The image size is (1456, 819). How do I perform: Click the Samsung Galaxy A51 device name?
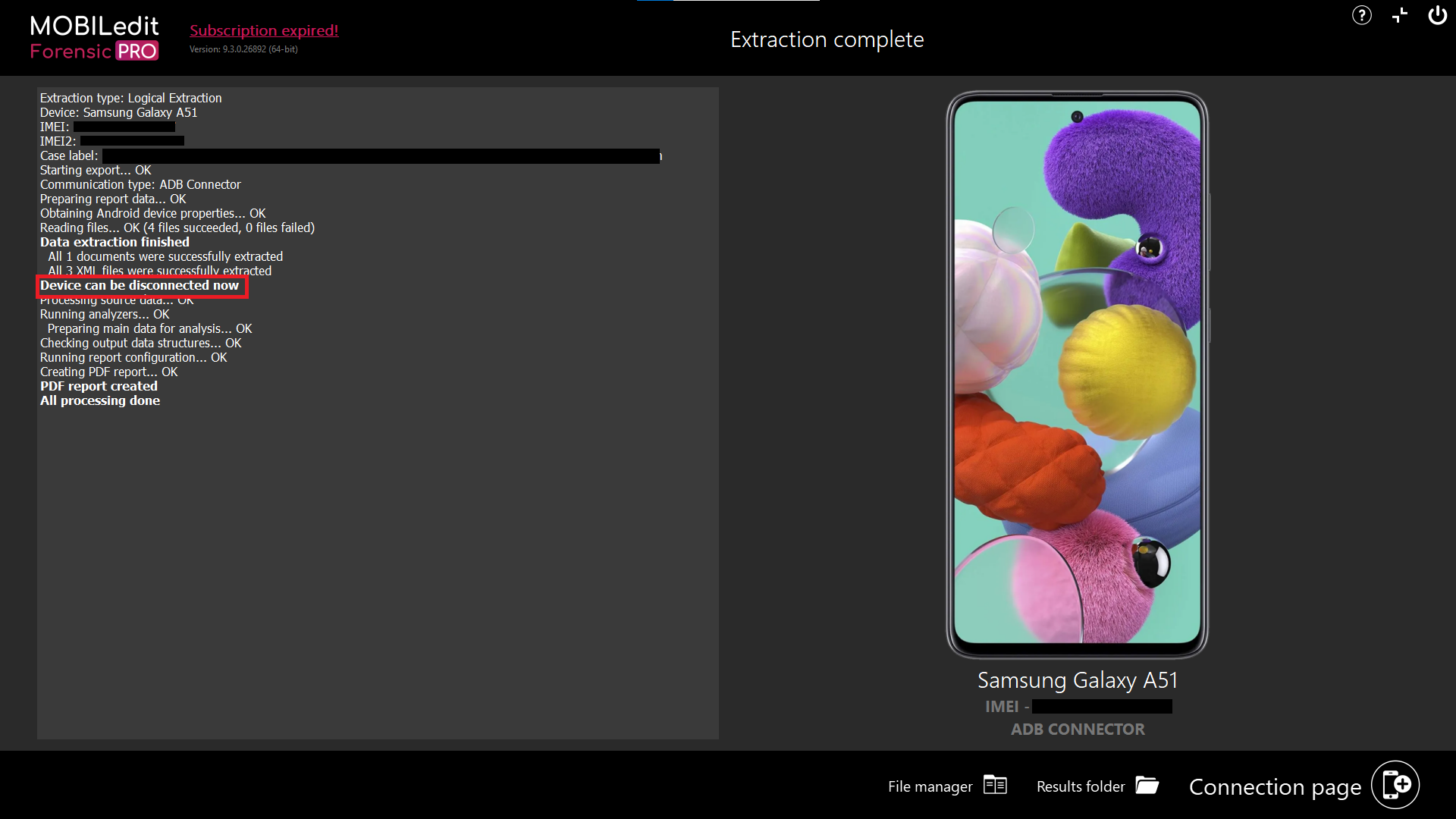click(1077, 680)
